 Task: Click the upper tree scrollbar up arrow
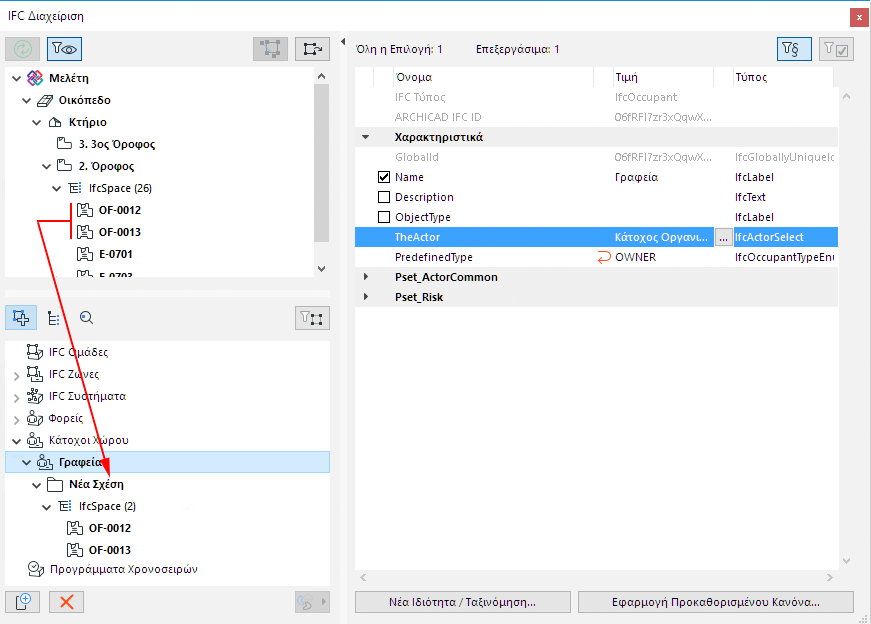pos(322,76)
